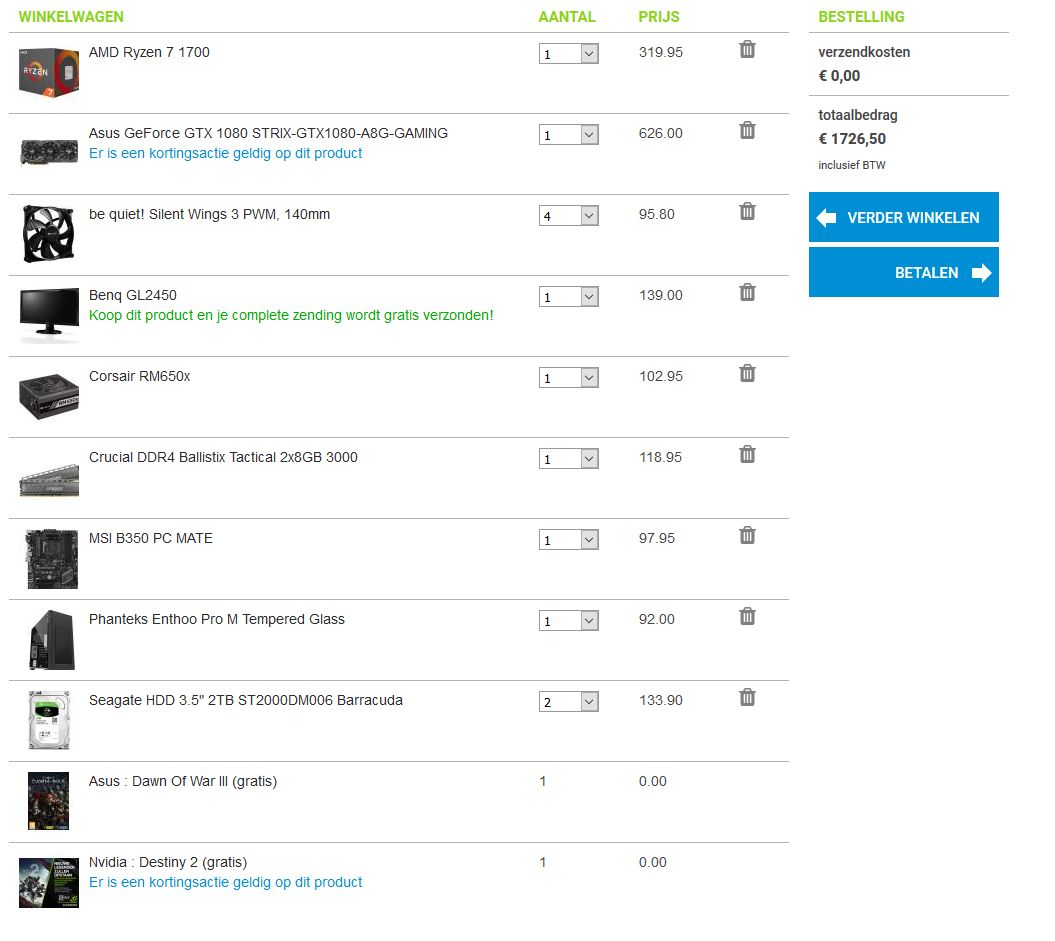This screenshot has height=941, width=1055.
Task: Open Crucial DDR4 Ballistix Tactical product name
Action: [x=223, y=457]
